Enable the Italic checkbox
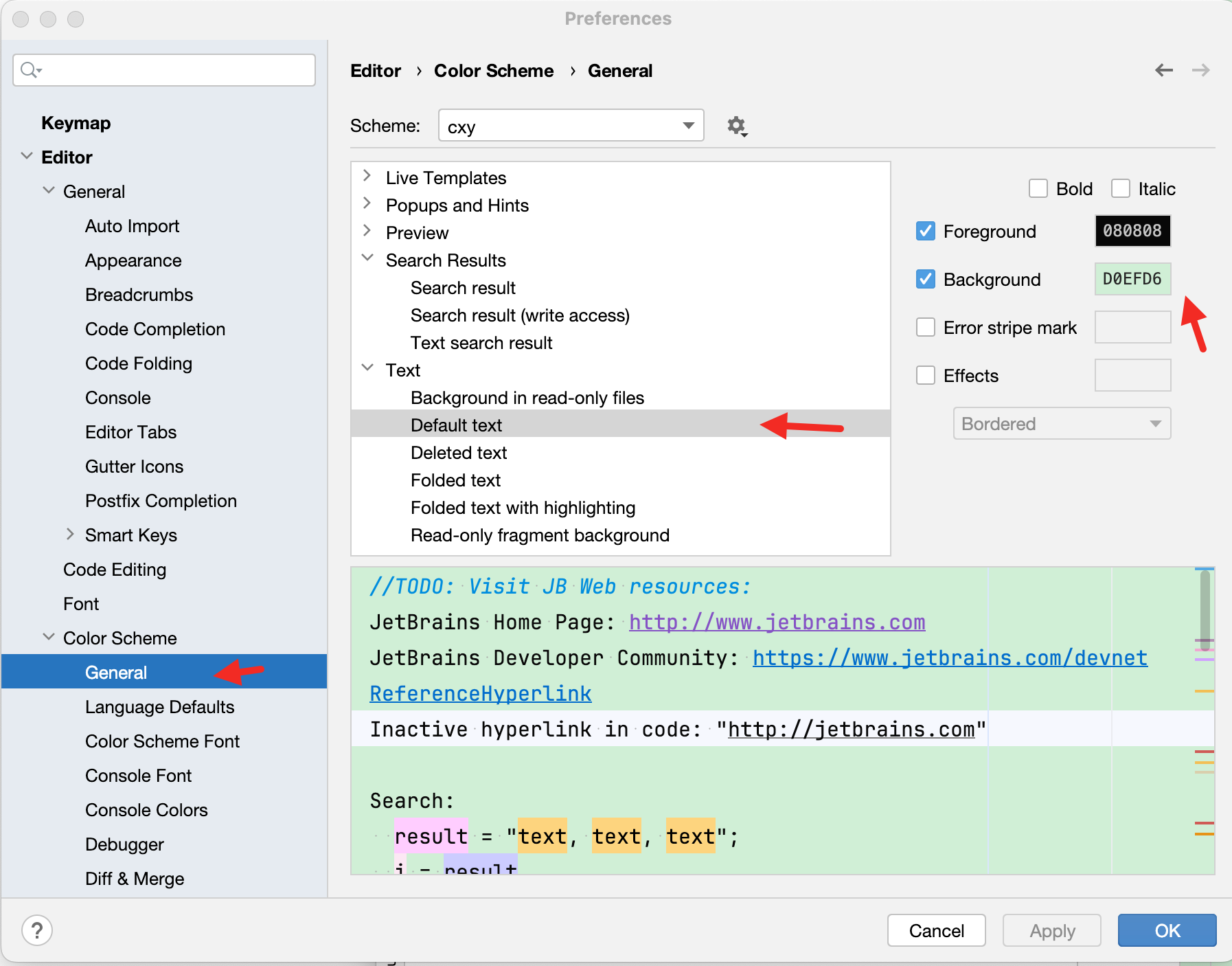 [1121, 189]
